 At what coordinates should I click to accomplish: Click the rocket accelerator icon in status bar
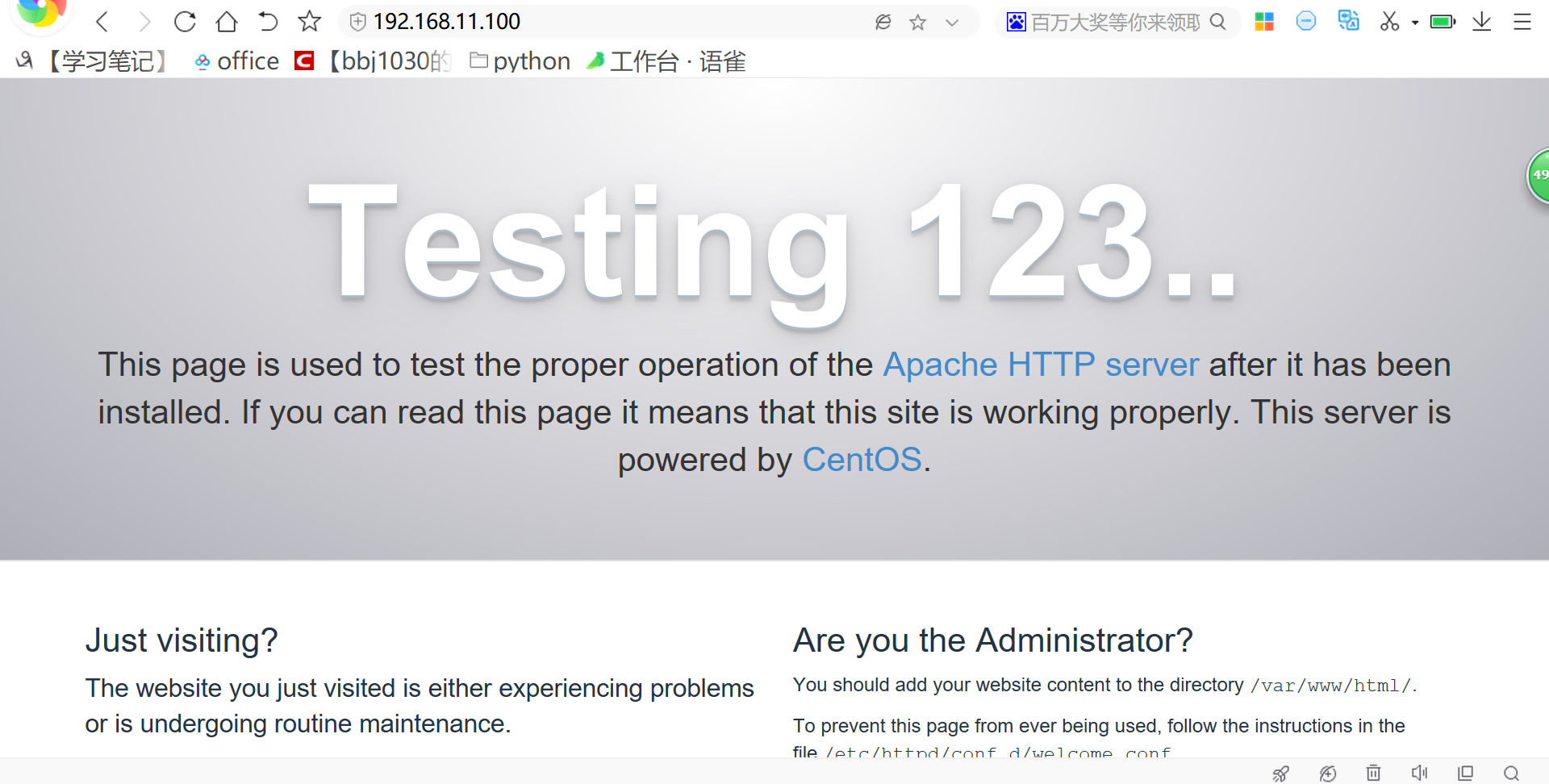pos(1280,774)
